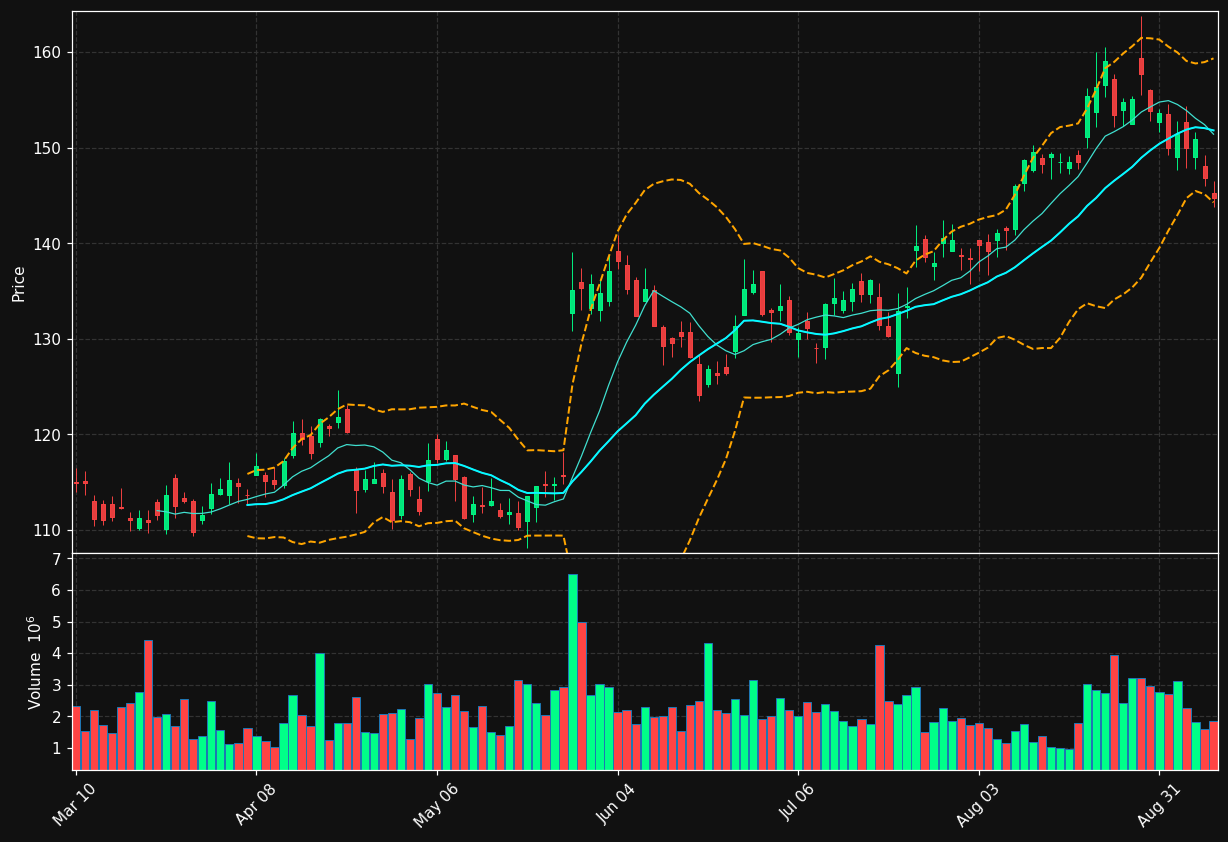The height and width of the screenshot is (842, 1228).
Task: Pick the 5 tick on volume axis
Action: [x=57, y=622]
